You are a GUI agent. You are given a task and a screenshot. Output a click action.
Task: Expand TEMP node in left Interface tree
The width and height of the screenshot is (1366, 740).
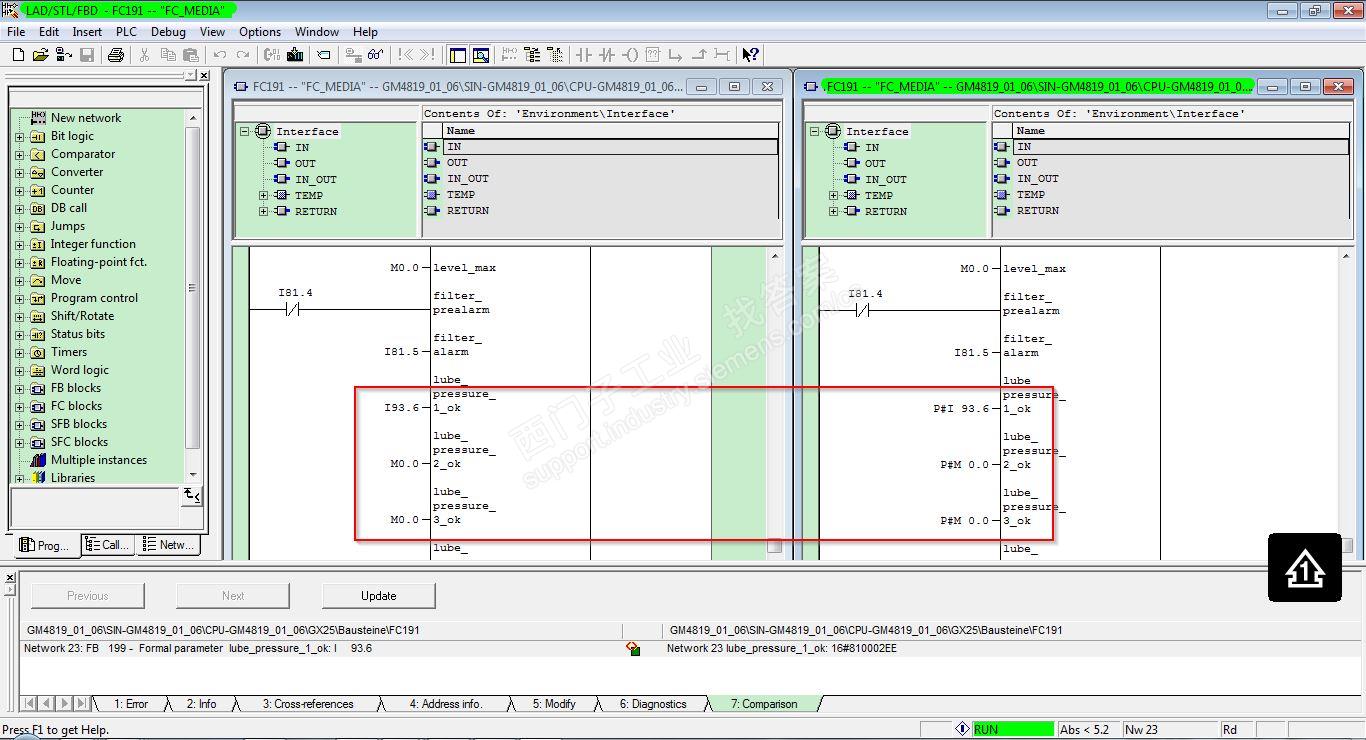coord(264,195)
